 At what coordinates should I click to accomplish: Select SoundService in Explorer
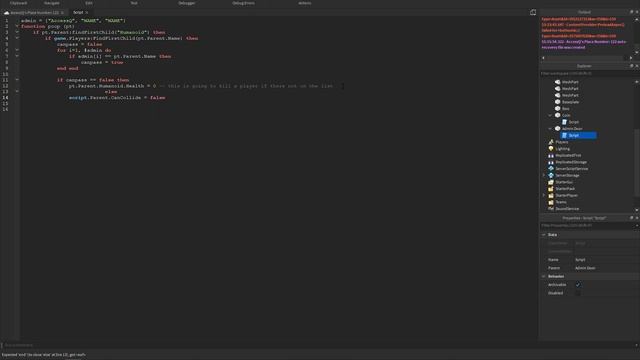tap(567, 209)
